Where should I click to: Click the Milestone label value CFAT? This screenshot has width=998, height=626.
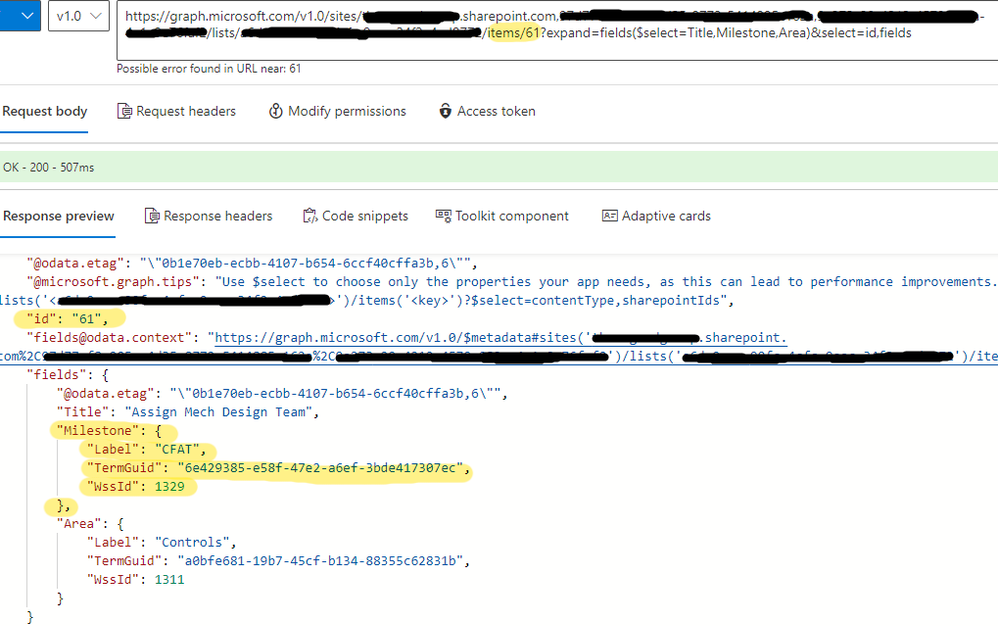click(177, 449)
